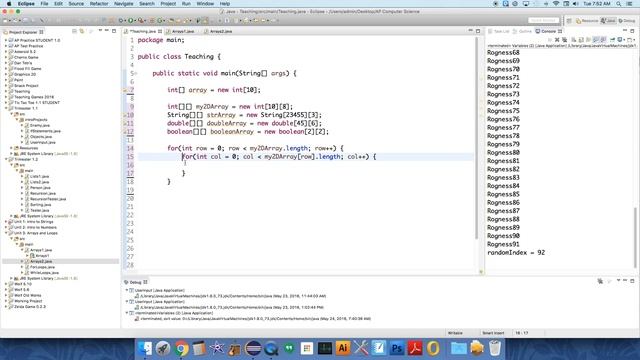Click Display Selected Console icon
Image resolution: width=640 pixels, height=360 pixels.
[620, 40]
